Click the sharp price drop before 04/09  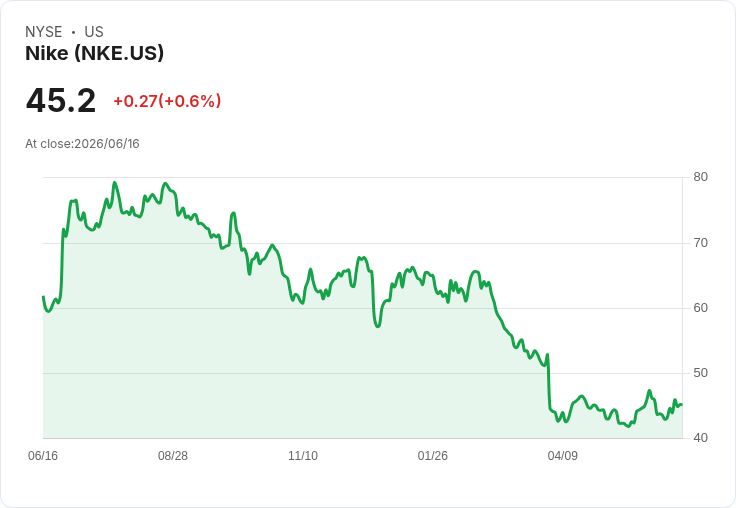point(548,383)
